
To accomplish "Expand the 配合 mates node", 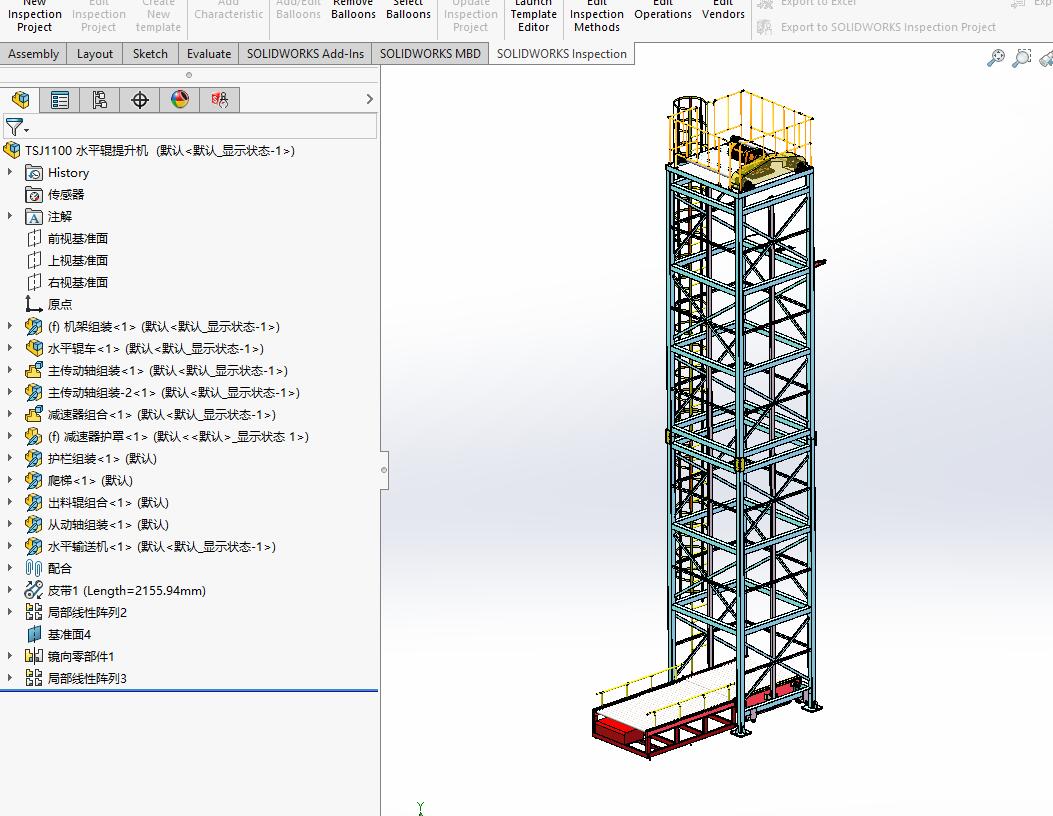I will click(9, 568).
